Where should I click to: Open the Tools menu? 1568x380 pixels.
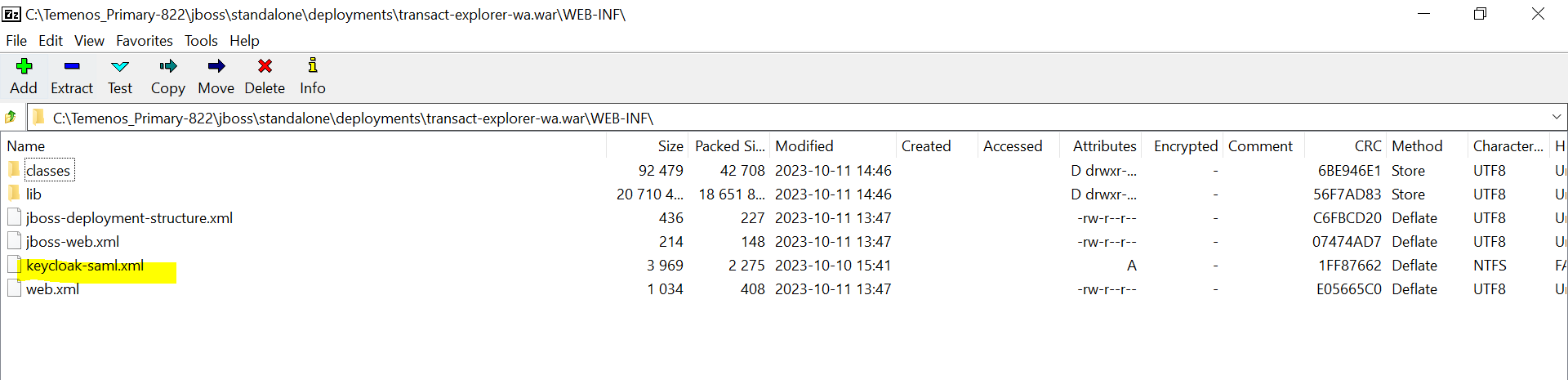201,41
